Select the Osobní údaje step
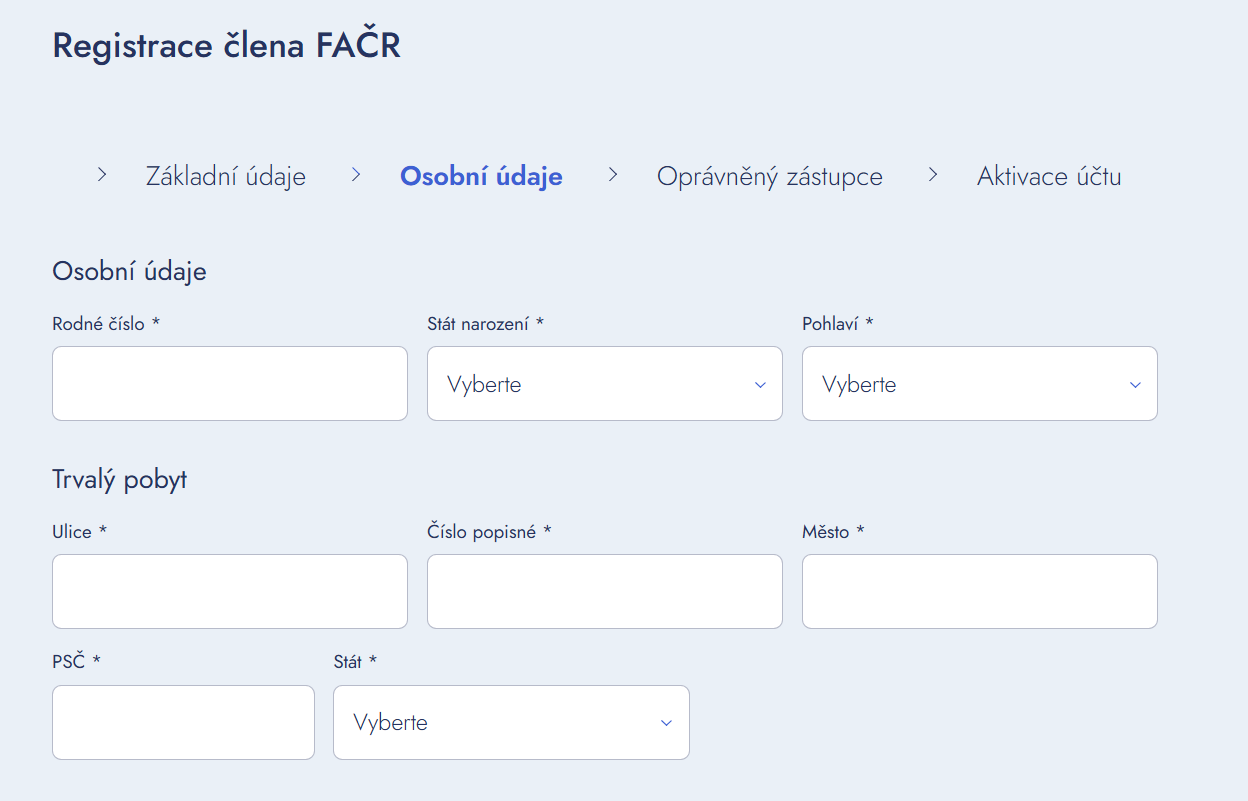This screenshot has width=1248, height=801. point(481,177)
